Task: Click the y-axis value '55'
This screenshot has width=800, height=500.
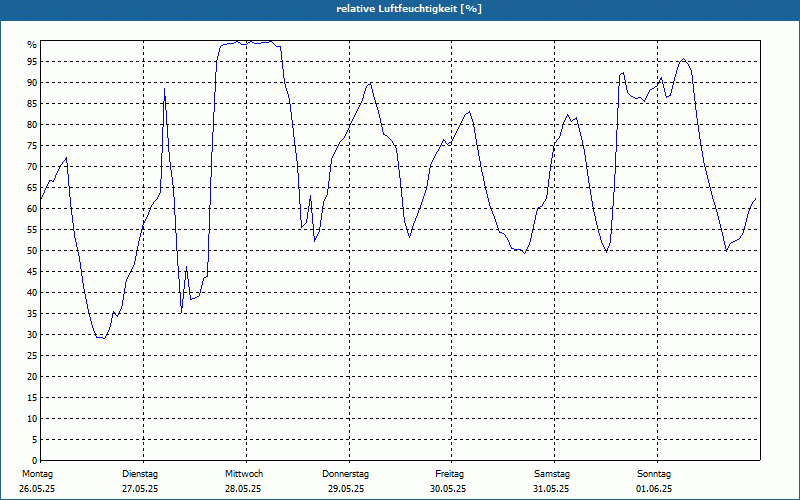Action: (32, 230)
